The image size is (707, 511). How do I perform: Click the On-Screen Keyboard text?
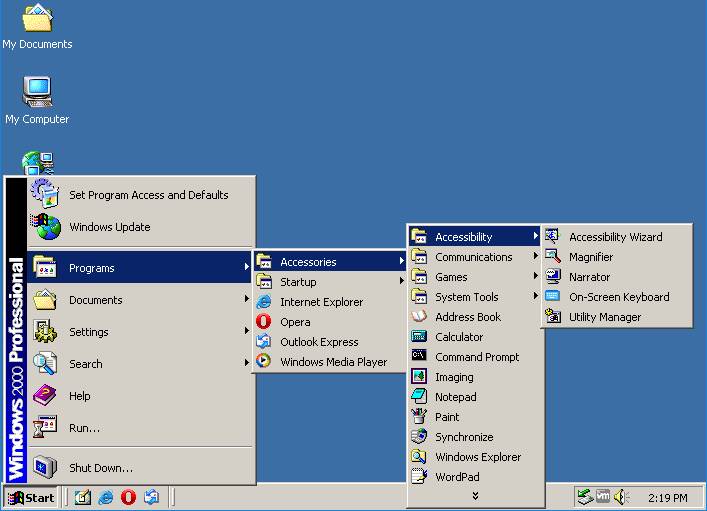coord(619,297)
